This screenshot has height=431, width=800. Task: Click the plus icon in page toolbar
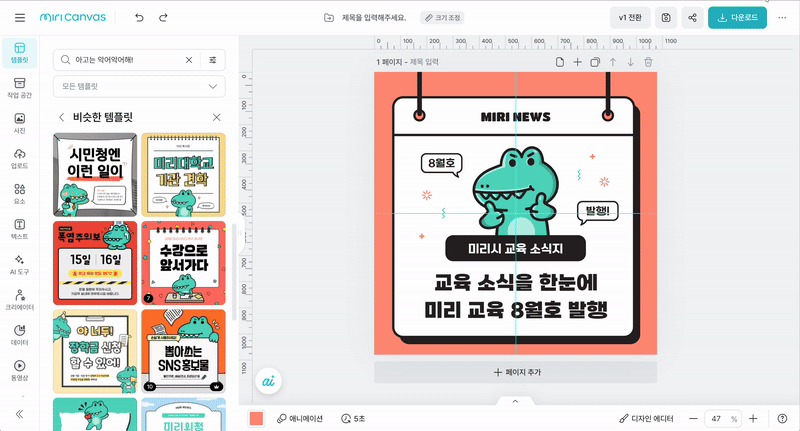(577, 62)
